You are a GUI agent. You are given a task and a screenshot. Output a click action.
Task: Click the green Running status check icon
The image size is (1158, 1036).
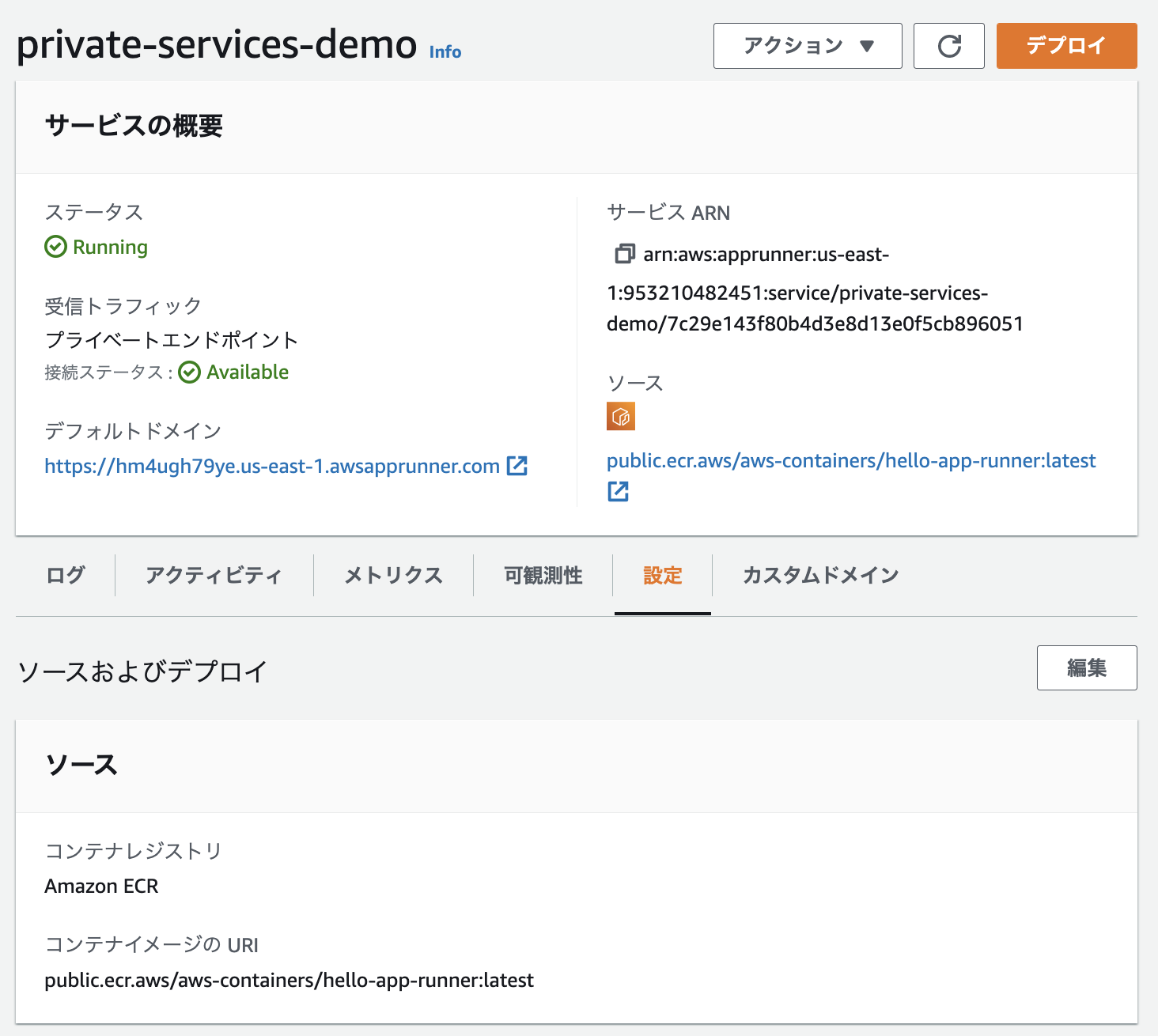pos(55,247)
